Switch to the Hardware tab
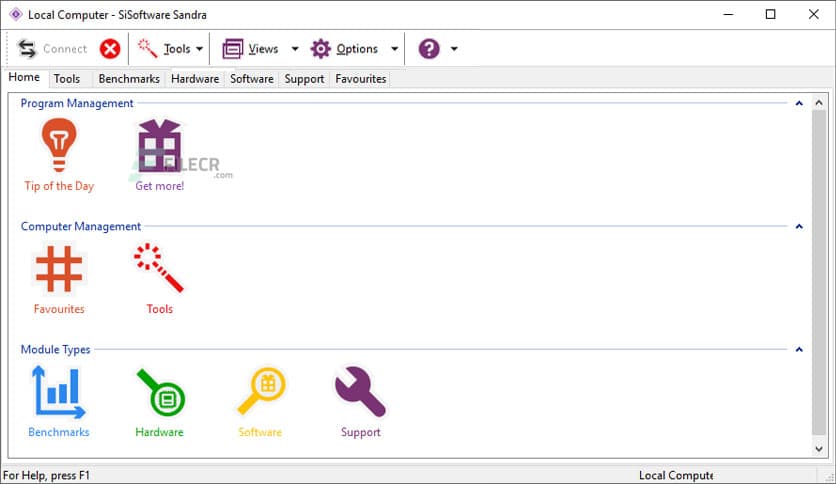This screenshot has height=484, width=836. [x=195, y=79]
